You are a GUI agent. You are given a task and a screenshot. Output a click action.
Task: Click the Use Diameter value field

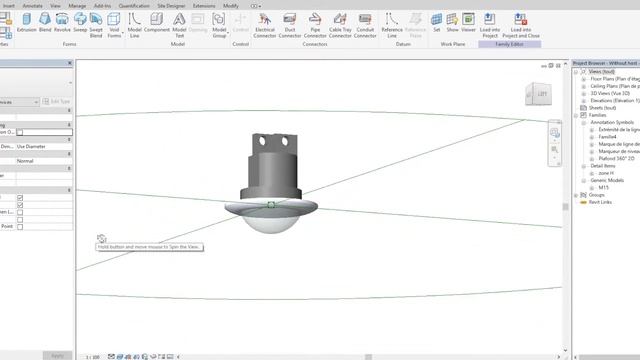click(x=44, y=146)
